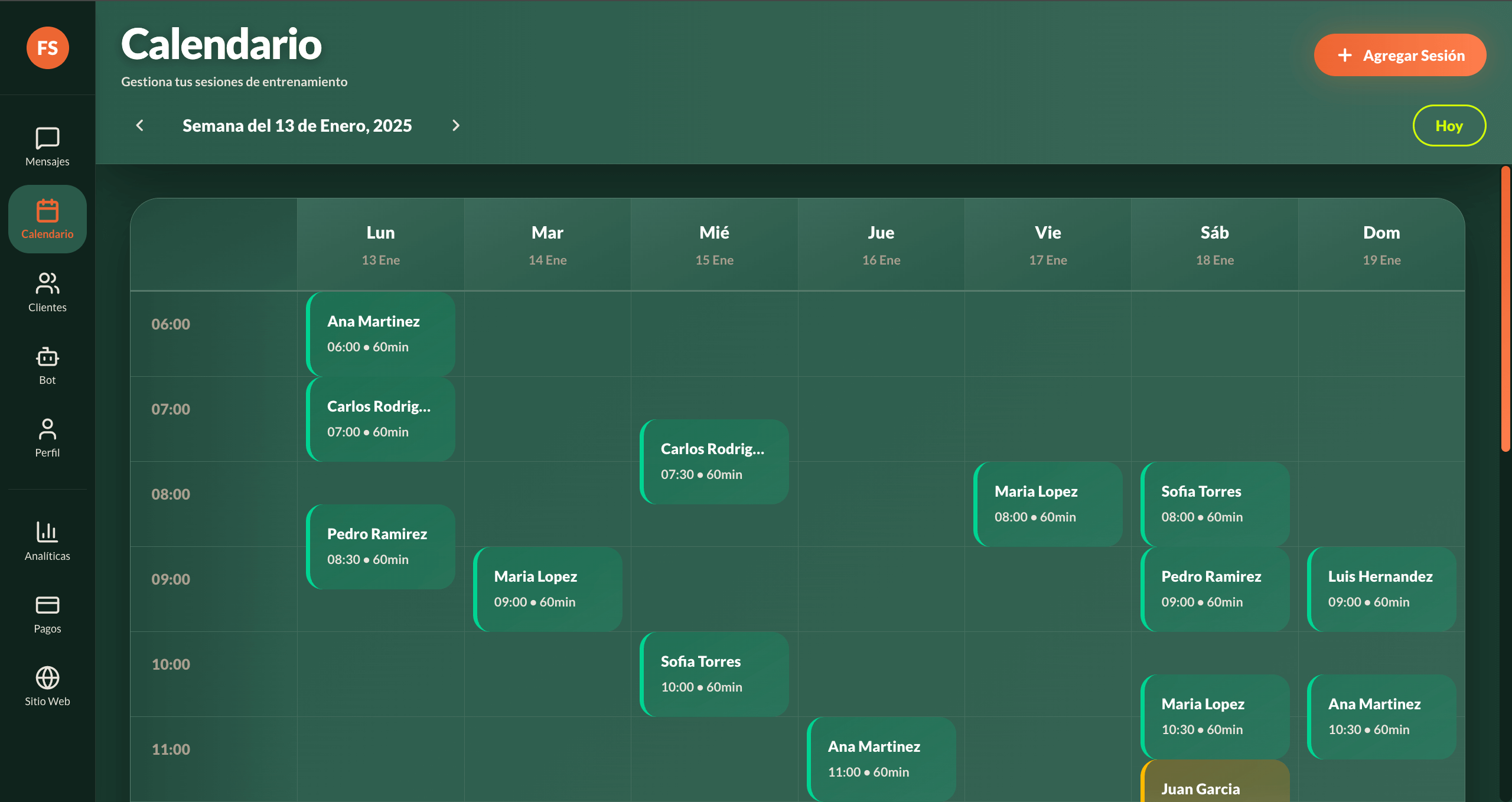This screenshot has width=1512, height=802.
Task: Open the Pagos section in sidebar
Action: (47, 613)
